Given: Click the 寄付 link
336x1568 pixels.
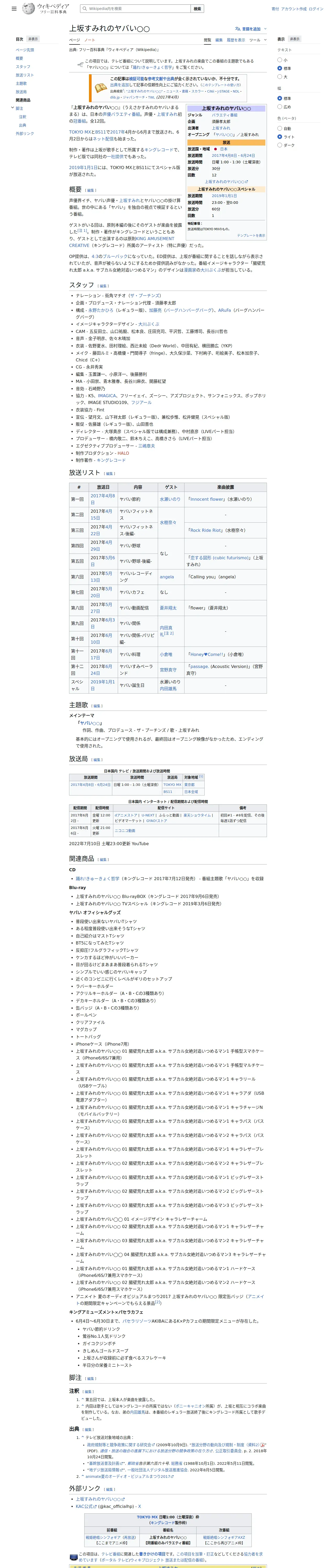Looking at the screenshot, I should coord(275,9).
